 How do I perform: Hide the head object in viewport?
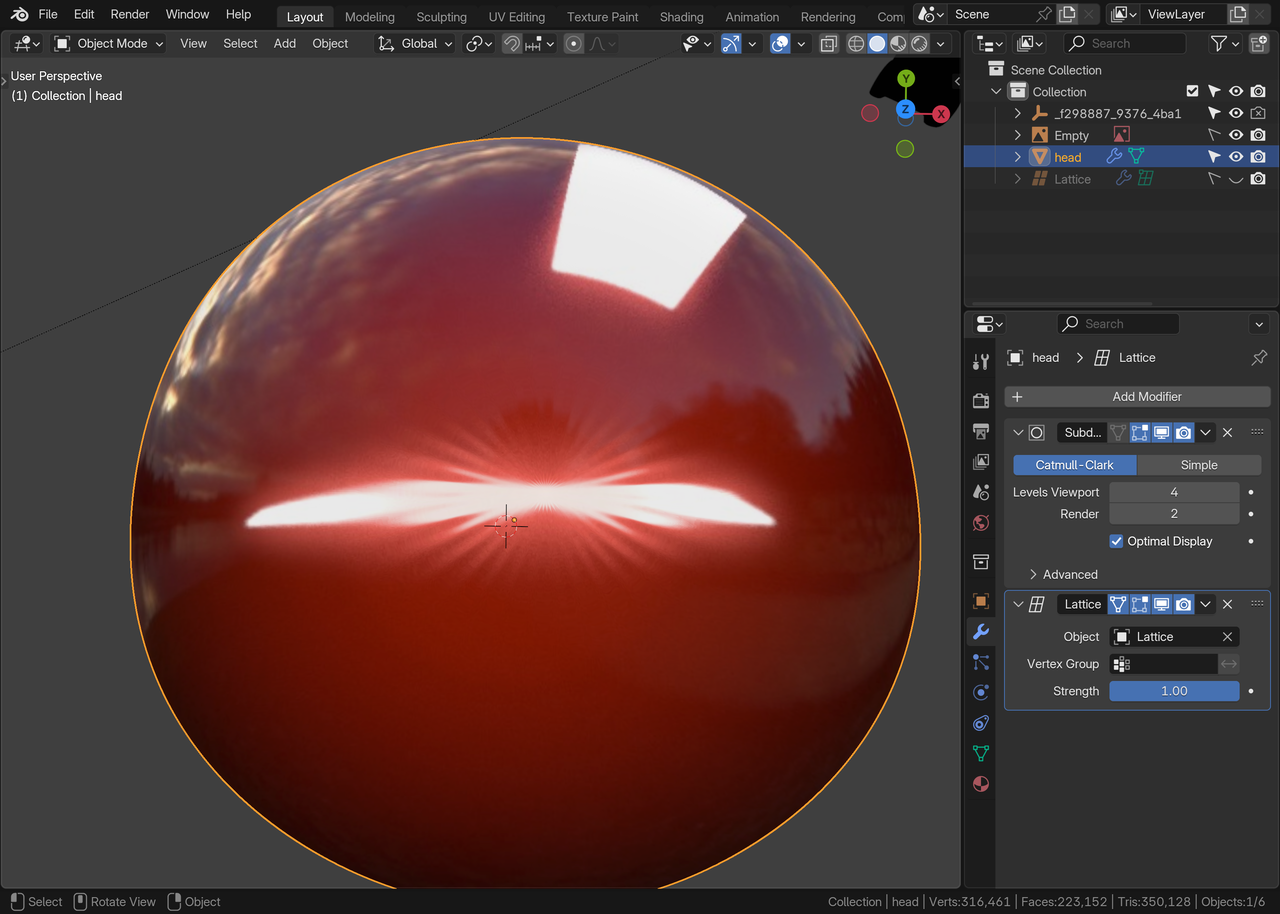(1236, 157)
